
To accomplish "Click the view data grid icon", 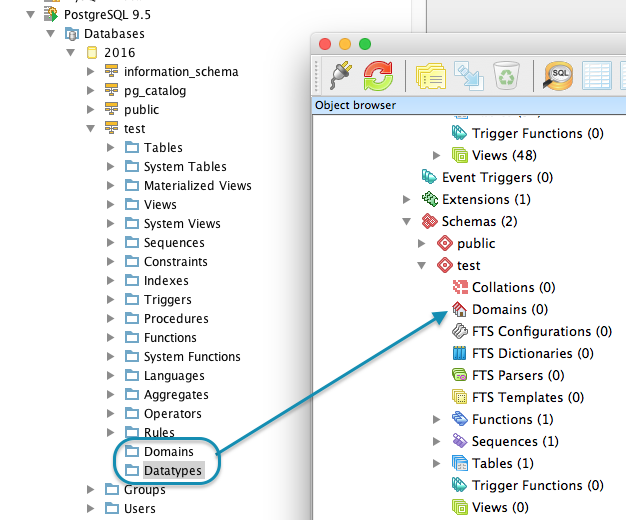I will click(x=596, y=75).
